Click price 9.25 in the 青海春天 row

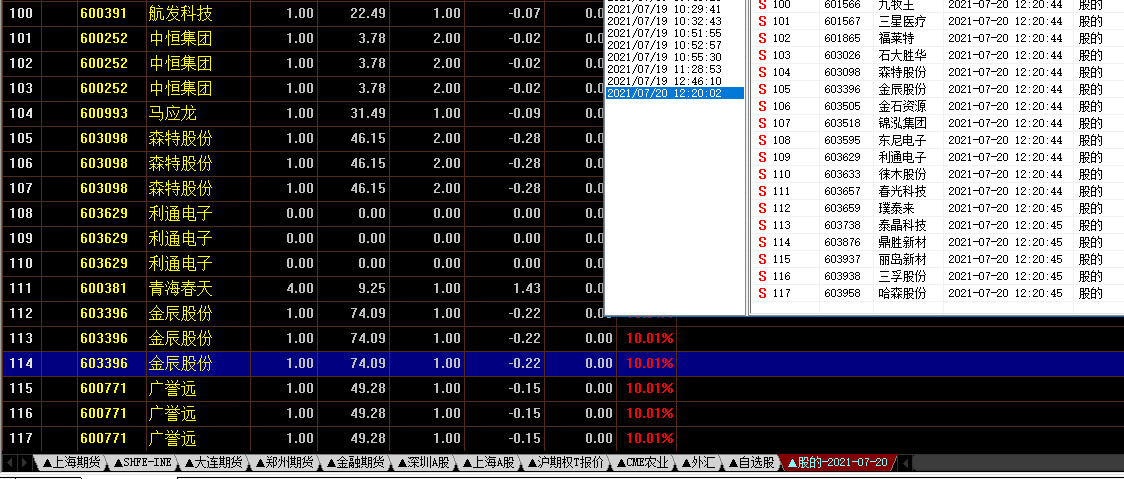pyautogui.click(x=371, y=288)
